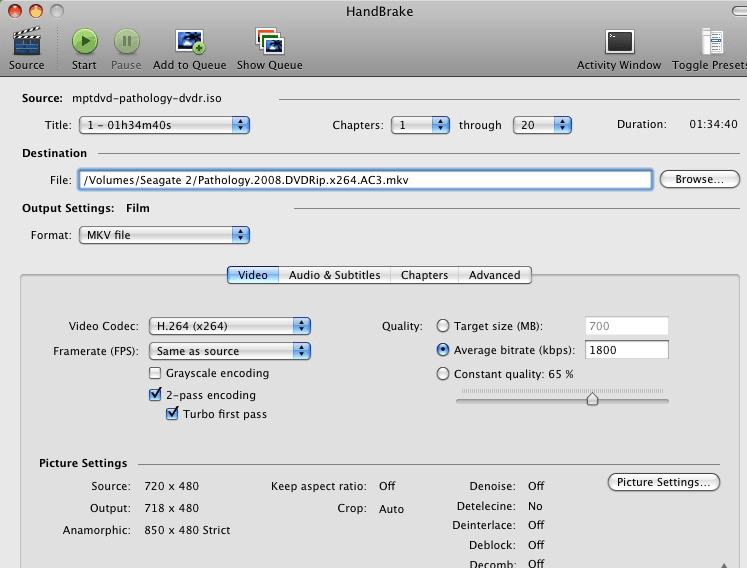Image resolution: width=747 pixels, height=568 pixels.
Task: Click the Toggle Presets drawer icon
Action: (713, 41)
